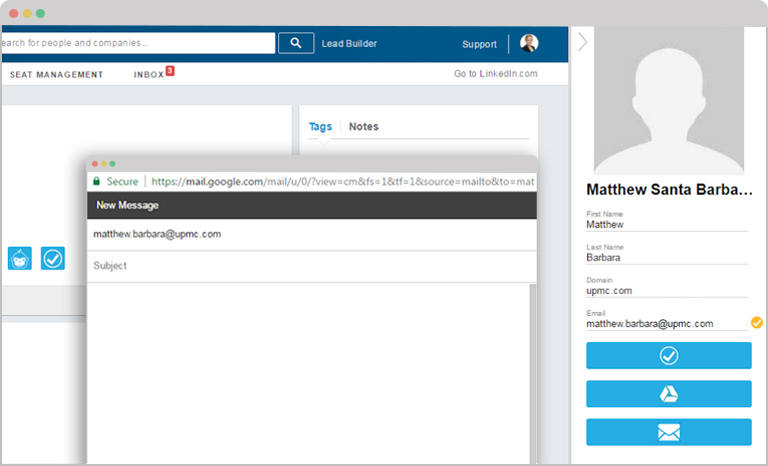
Task: Click the envelope send email button
Action: click(669, 432)
